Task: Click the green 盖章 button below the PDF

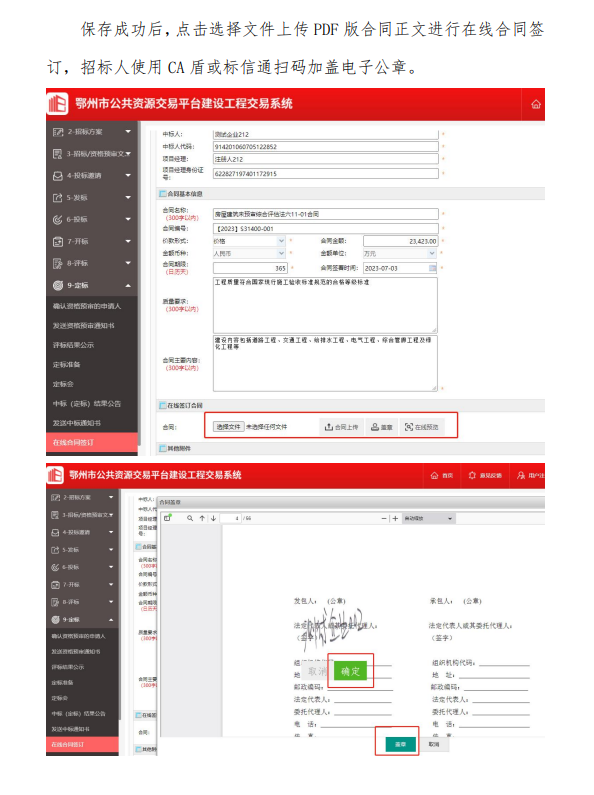Action: pyautogui.click(x=400, y=744)
